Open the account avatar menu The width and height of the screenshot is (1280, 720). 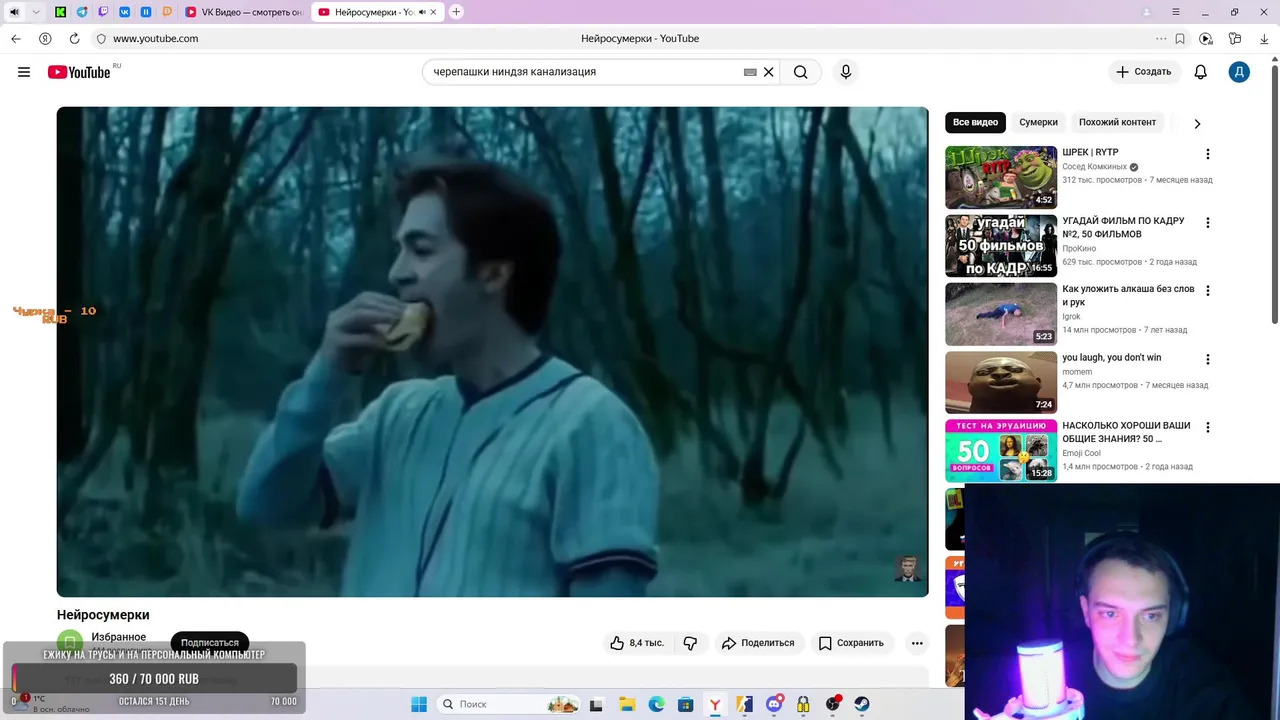(1239, 72)
